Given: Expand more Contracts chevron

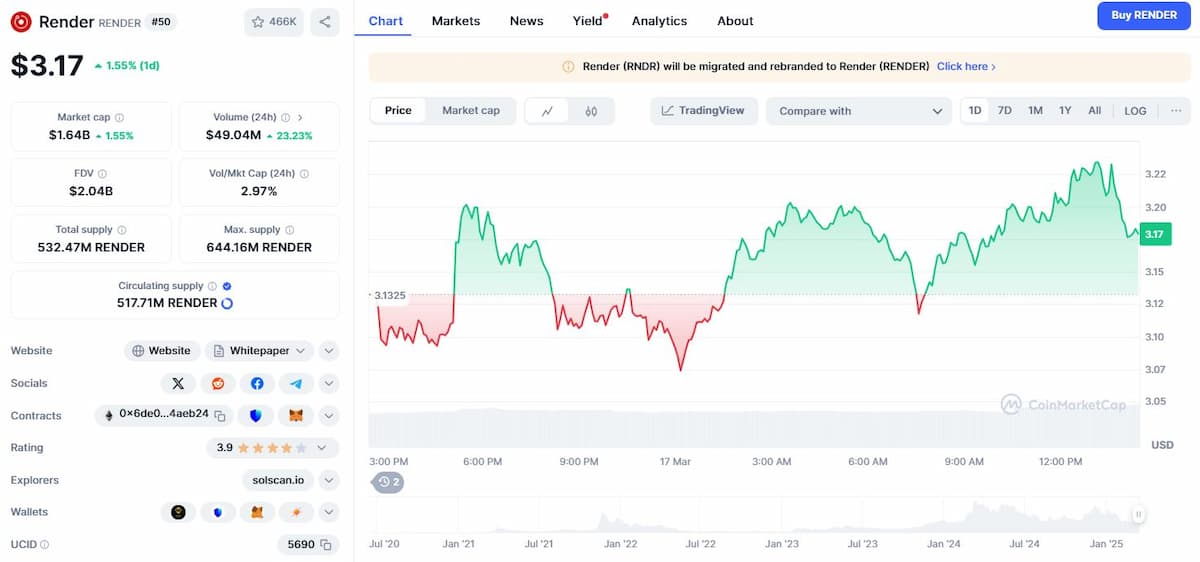Looking at the screenshot, I should point(329,415).
